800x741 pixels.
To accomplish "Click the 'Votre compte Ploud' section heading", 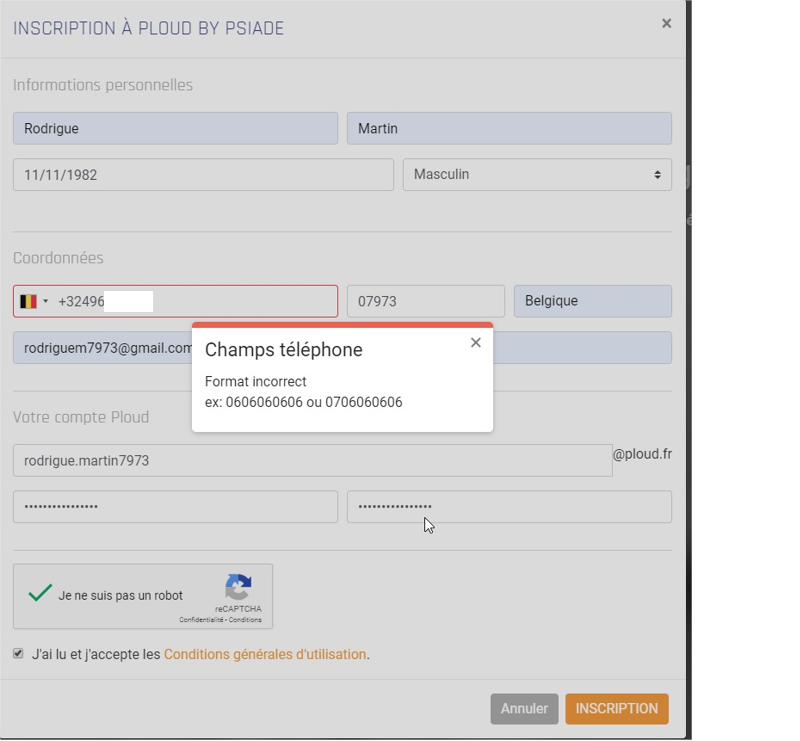I will point(81,417).
